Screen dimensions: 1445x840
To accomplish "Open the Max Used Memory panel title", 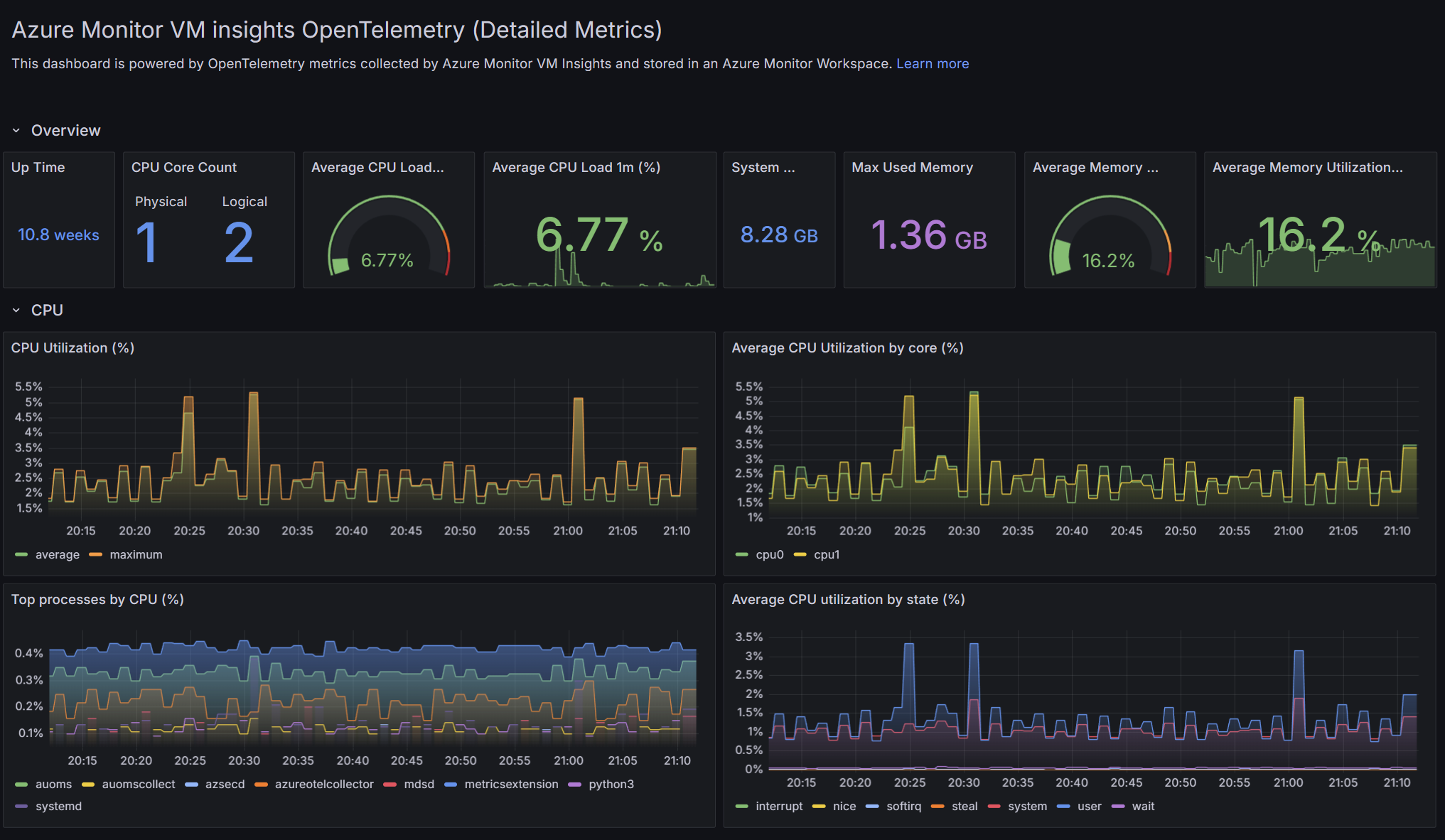I will click(912, 168).
